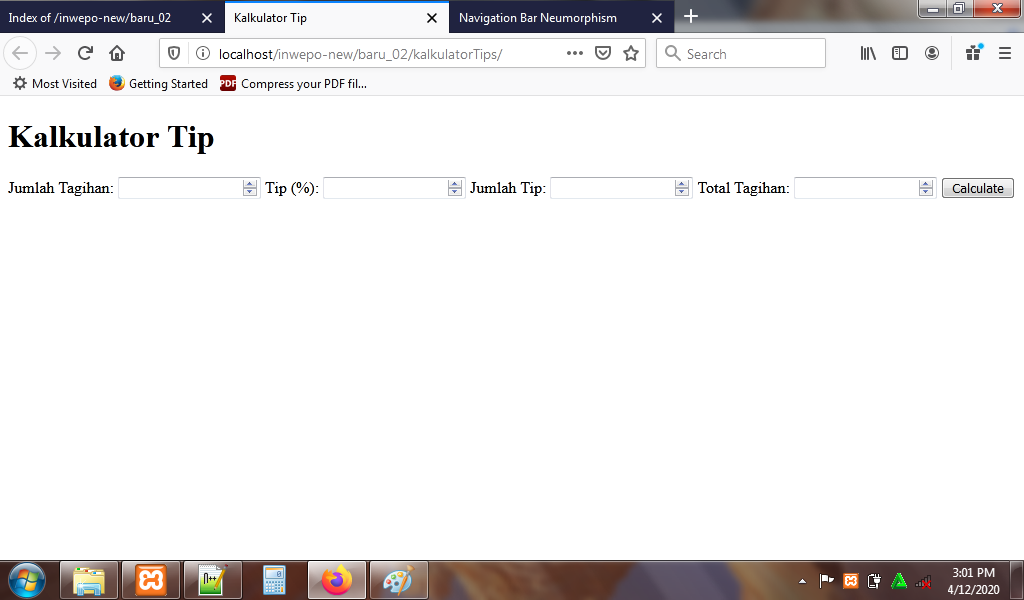Viewport: 1024px width, 600px height.
Task: Minimize the Firefox window
Action: coord(933,9)
